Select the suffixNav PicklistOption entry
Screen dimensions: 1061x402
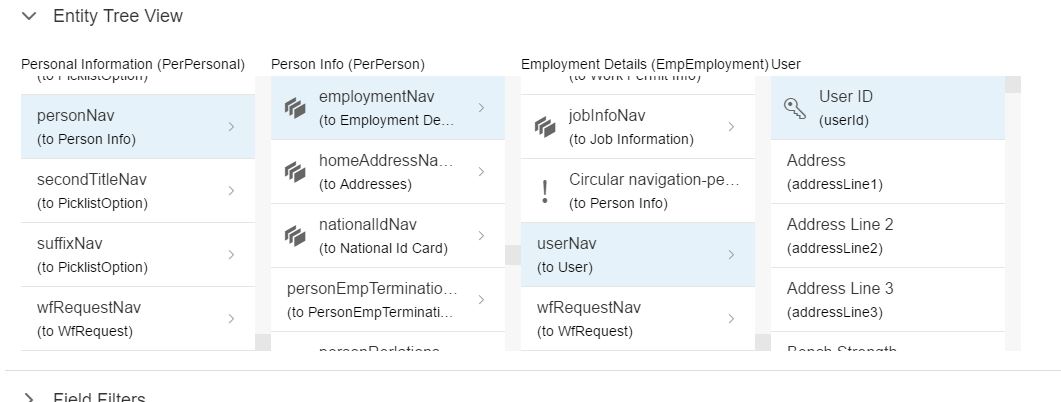pyautogui.click(x=138, y=254)
